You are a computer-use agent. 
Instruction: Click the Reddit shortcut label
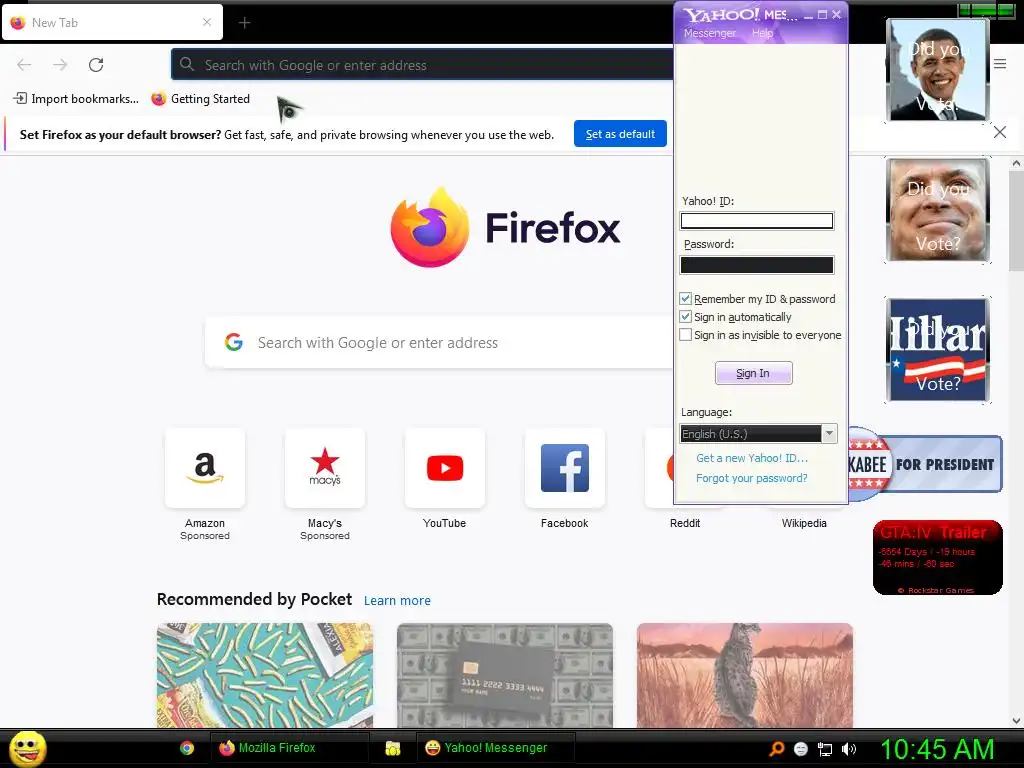(684, 523)
